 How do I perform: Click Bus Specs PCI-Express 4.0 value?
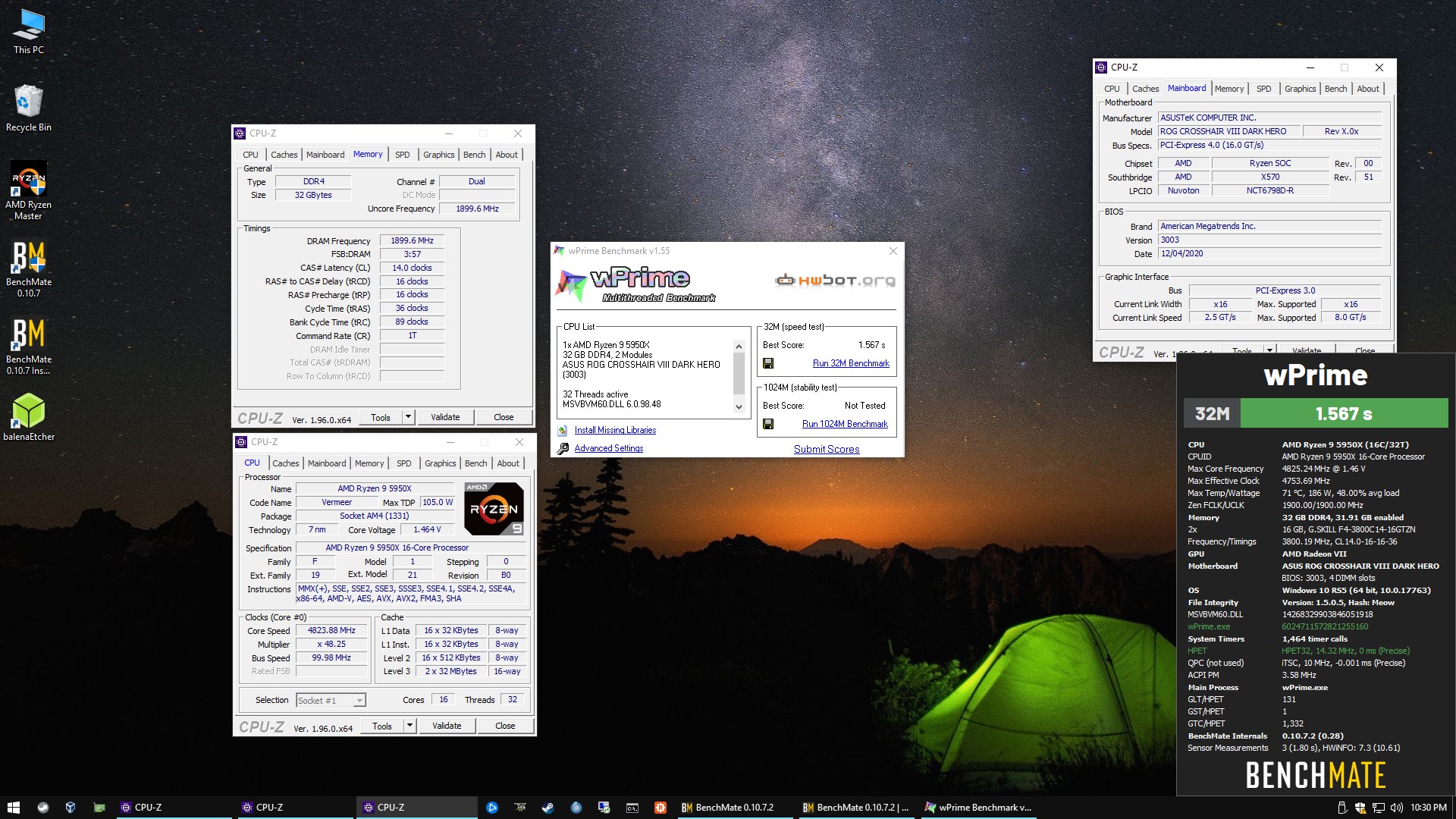point(1269,145)
